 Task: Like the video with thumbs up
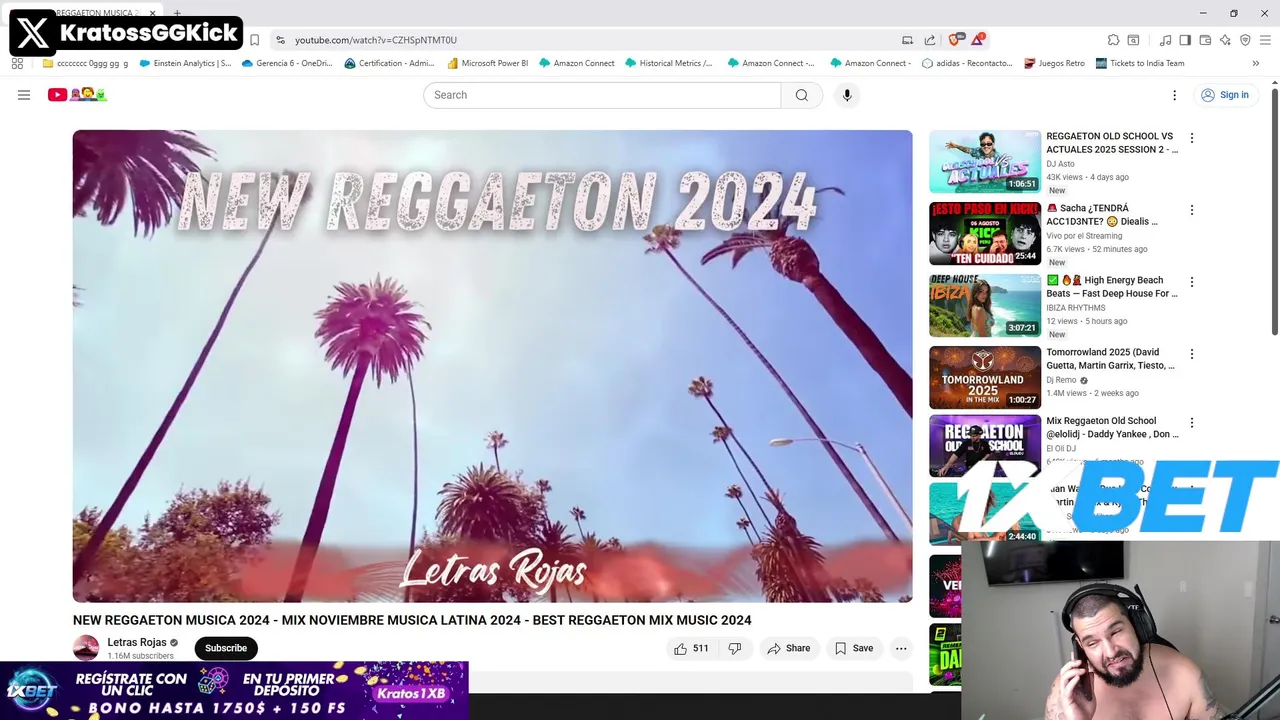coord(691,648)
